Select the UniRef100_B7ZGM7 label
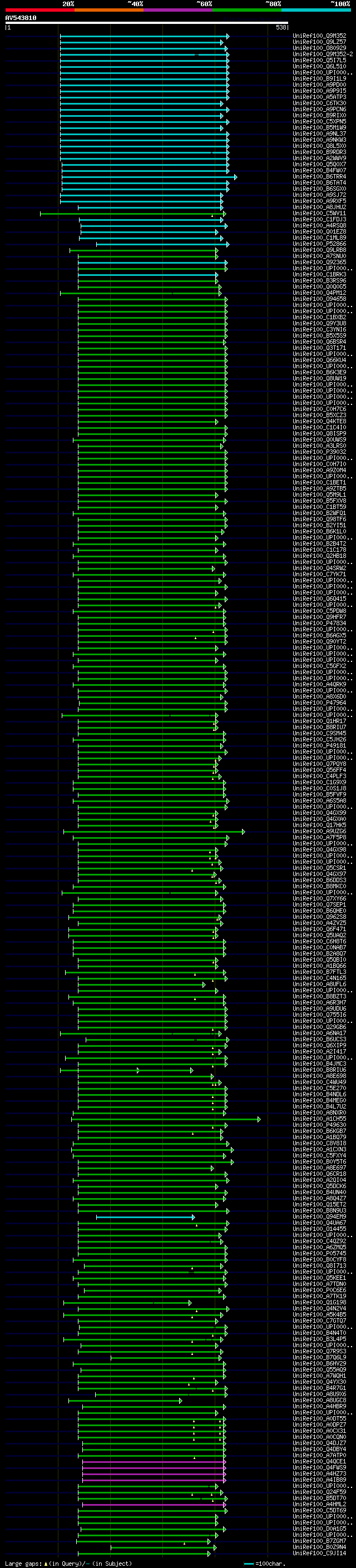Image resolution: width=356 pixels, height=1568 pixels. (x=319, y=1541)
